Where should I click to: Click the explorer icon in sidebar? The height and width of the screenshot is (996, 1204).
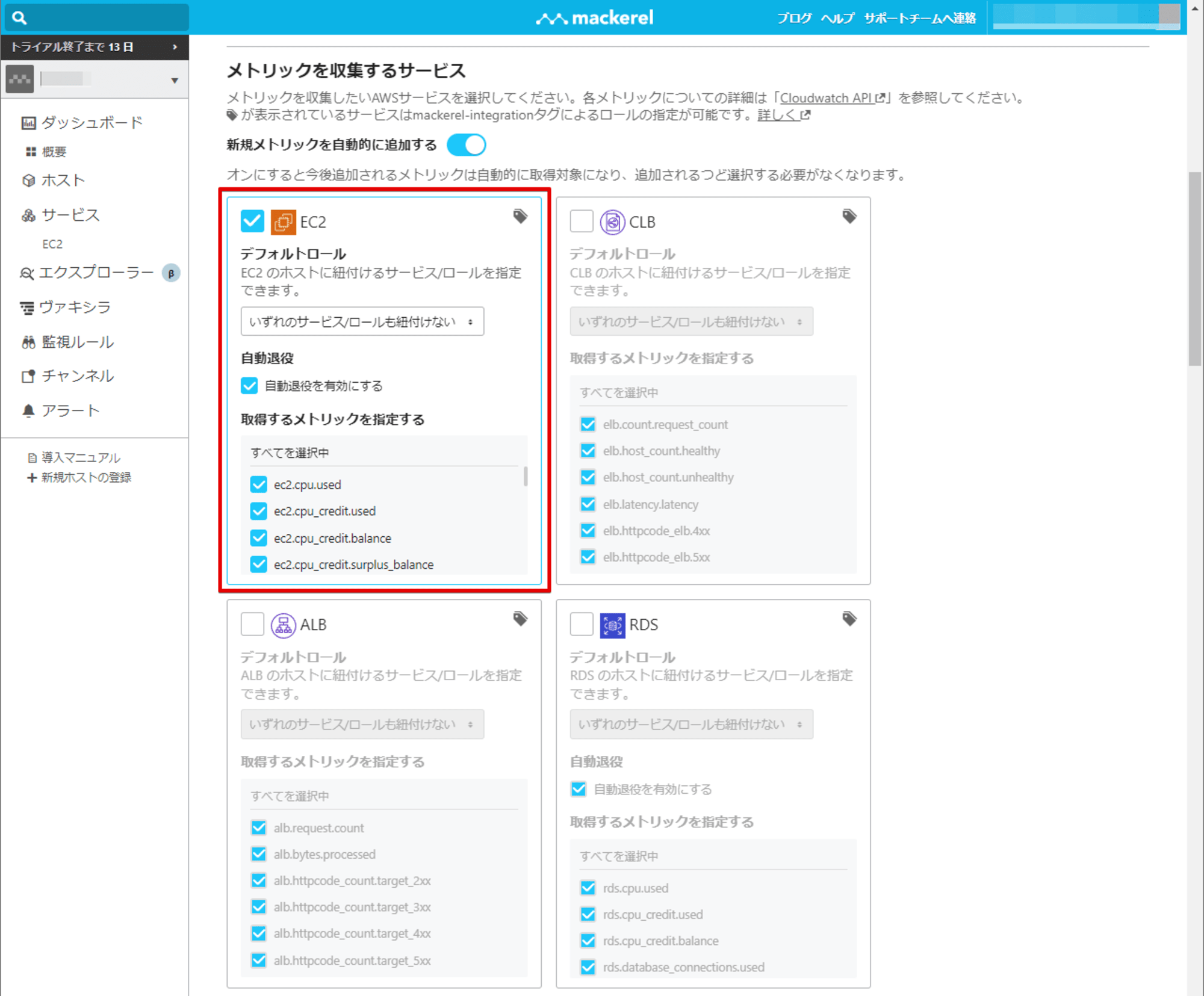tap(26, 273)
